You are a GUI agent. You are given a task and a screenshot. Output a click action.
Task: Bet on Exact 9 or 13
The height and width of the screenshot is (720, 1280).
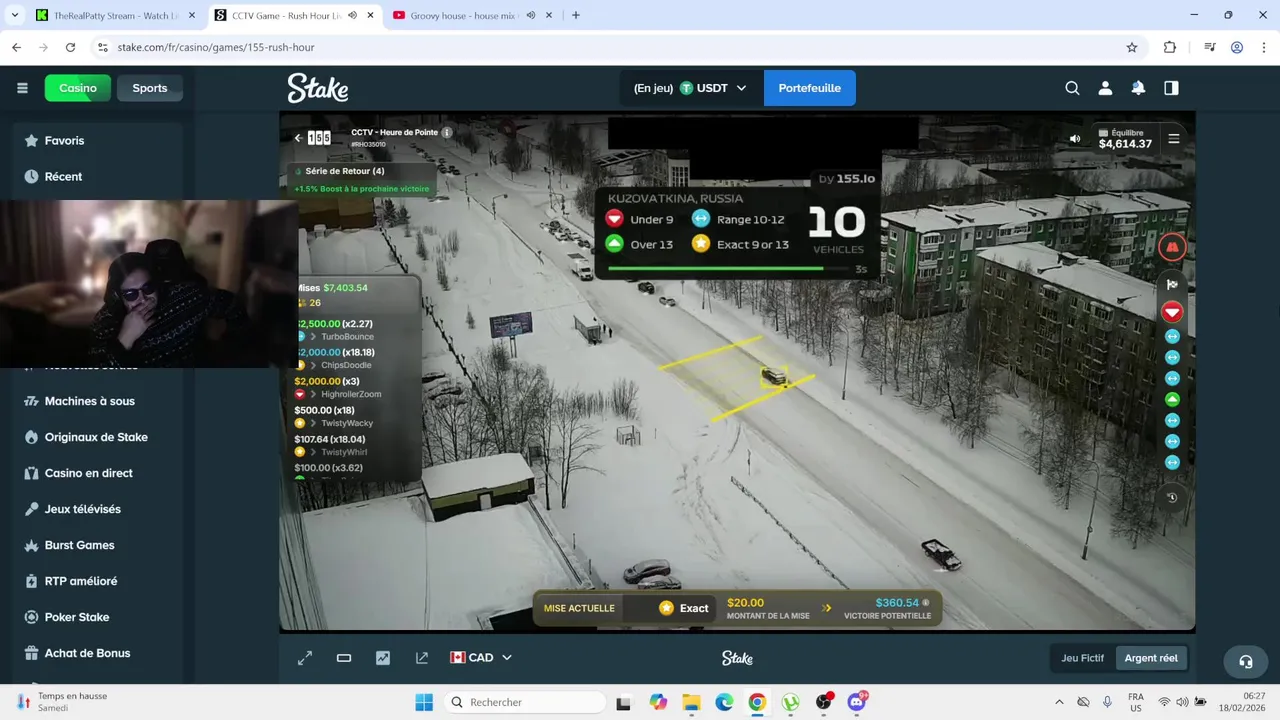coord(740,244)
